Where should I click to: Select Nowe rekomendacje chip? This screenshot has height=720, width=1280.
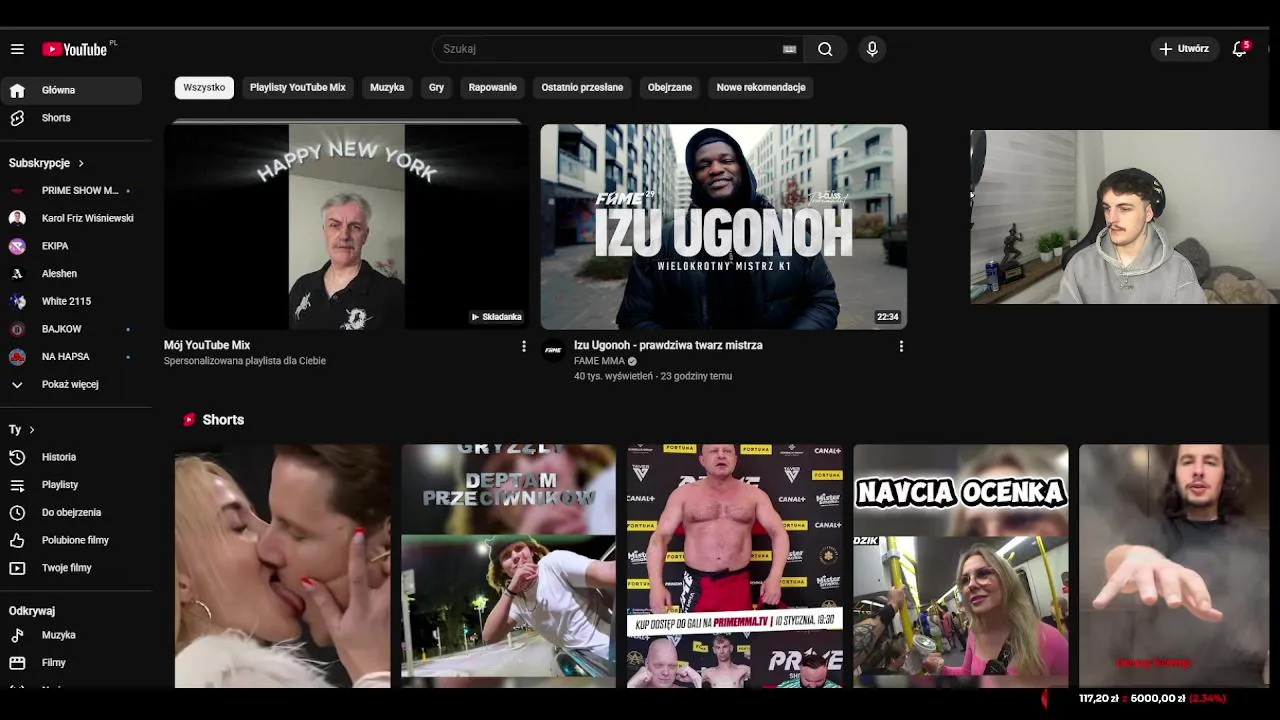point(761,88)
